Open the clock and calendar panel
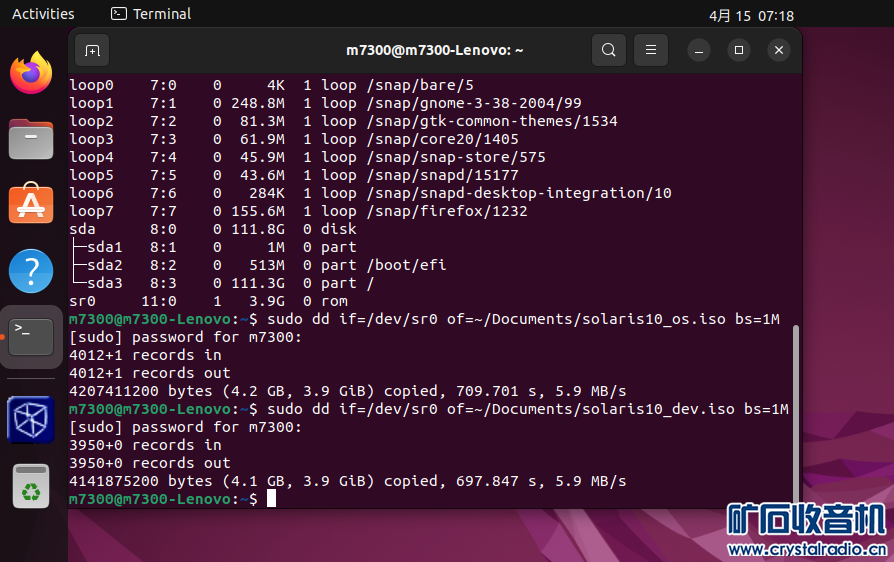Viewport: 894px width, 562px height. point(751,15)
